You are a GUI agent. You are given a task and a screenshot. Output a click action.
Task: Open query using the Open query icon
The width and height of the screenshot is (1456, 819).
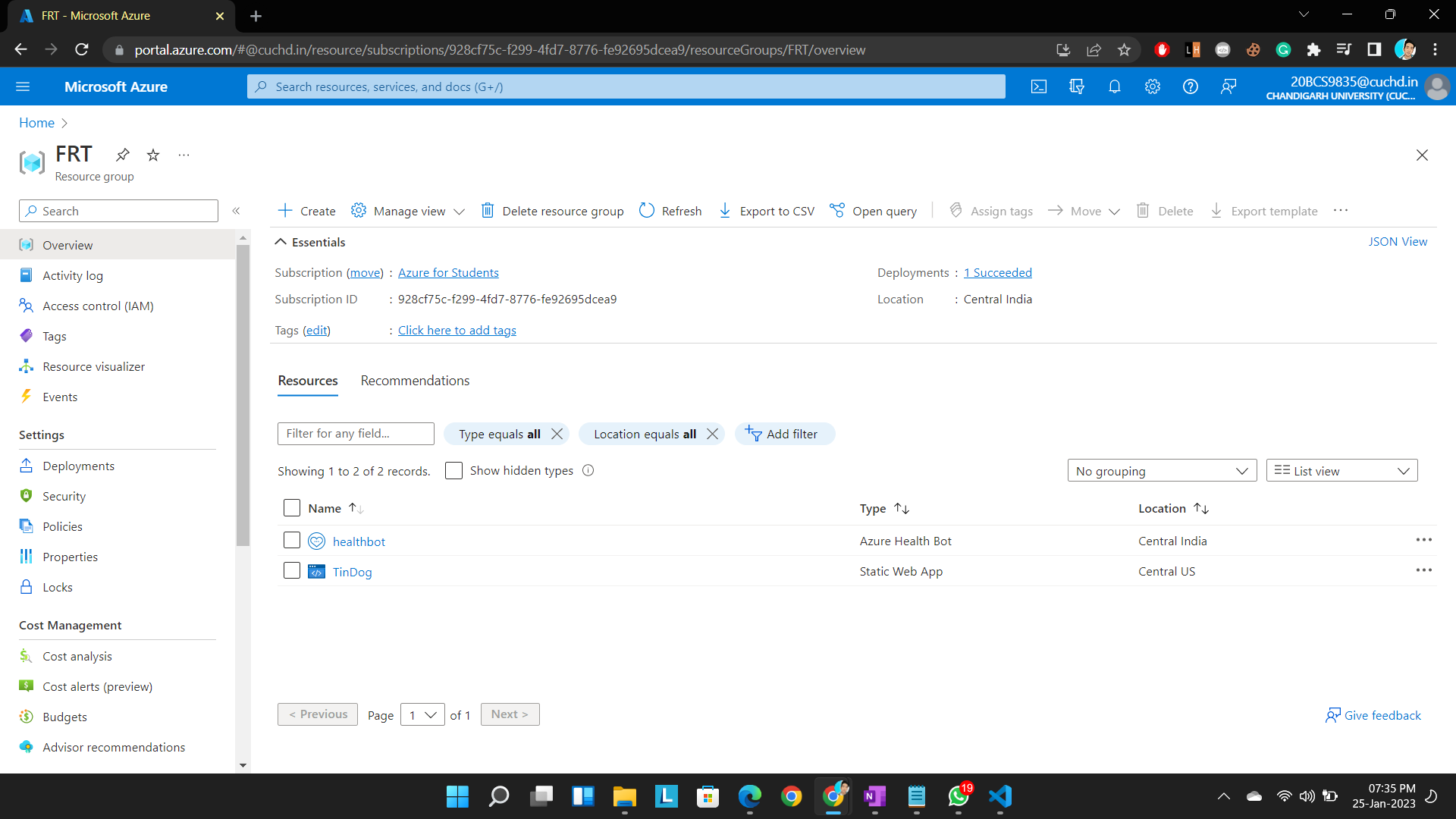click(x=838, y=211)
